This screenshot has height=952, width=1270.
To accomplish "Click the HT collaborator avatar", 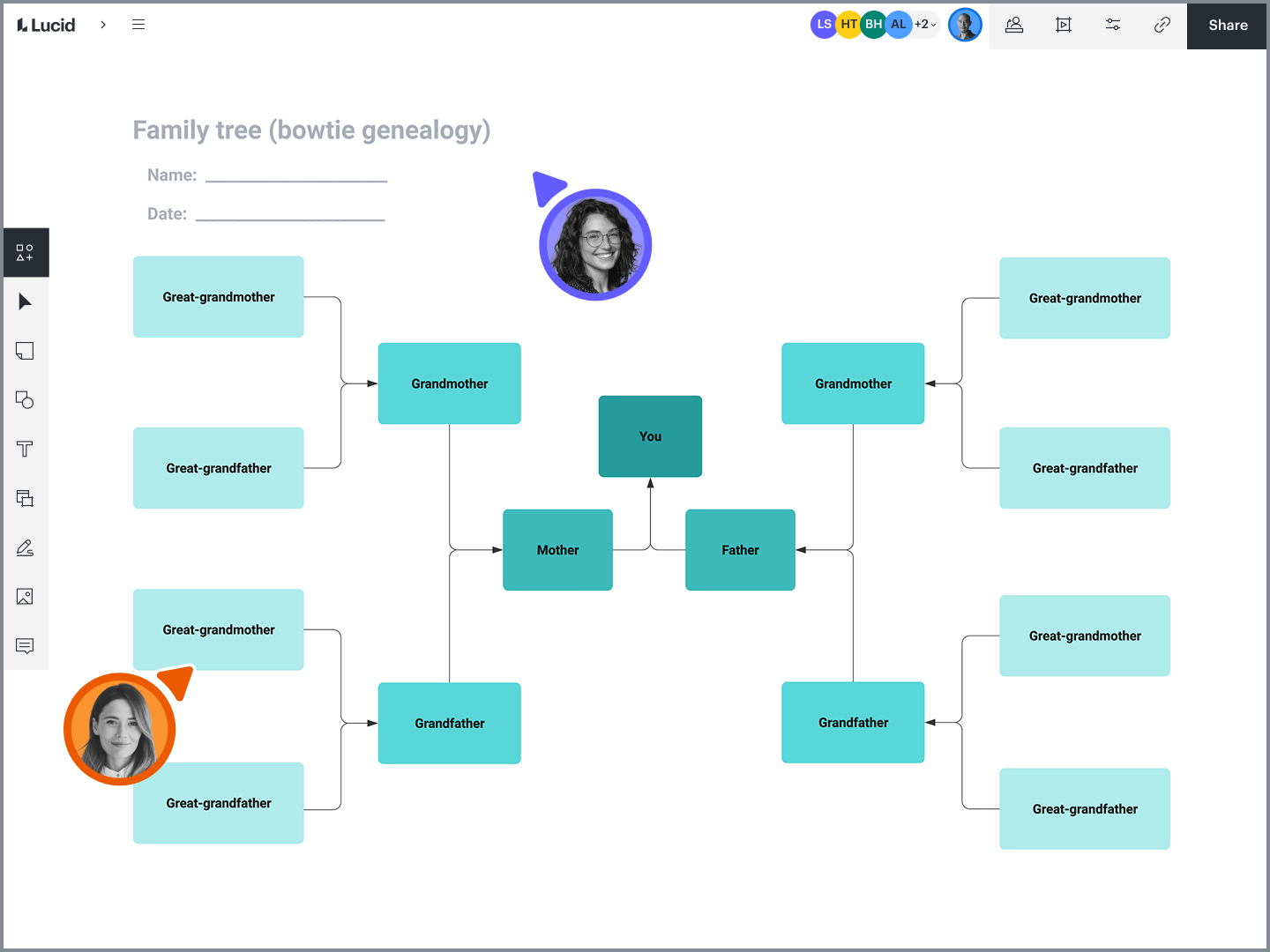I will pyautogui.click(x=848, y=25).
